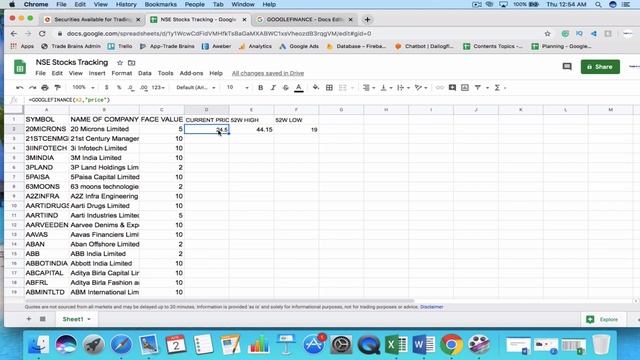Bookmark this page with the star

coord(548,33)
